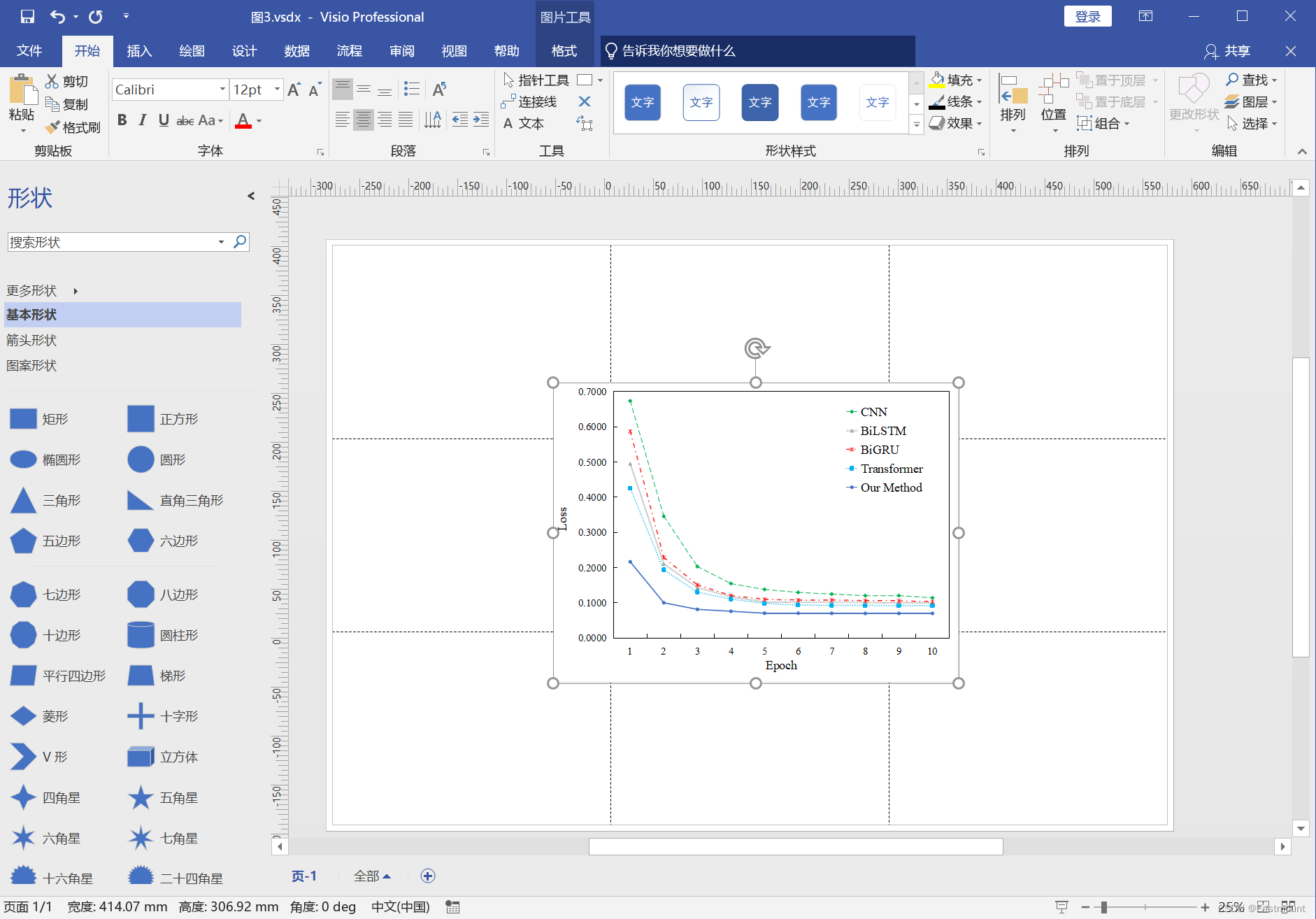Toggle top vertical text alignment
This screenshot has width=1316, height=919.
point(342,89)
